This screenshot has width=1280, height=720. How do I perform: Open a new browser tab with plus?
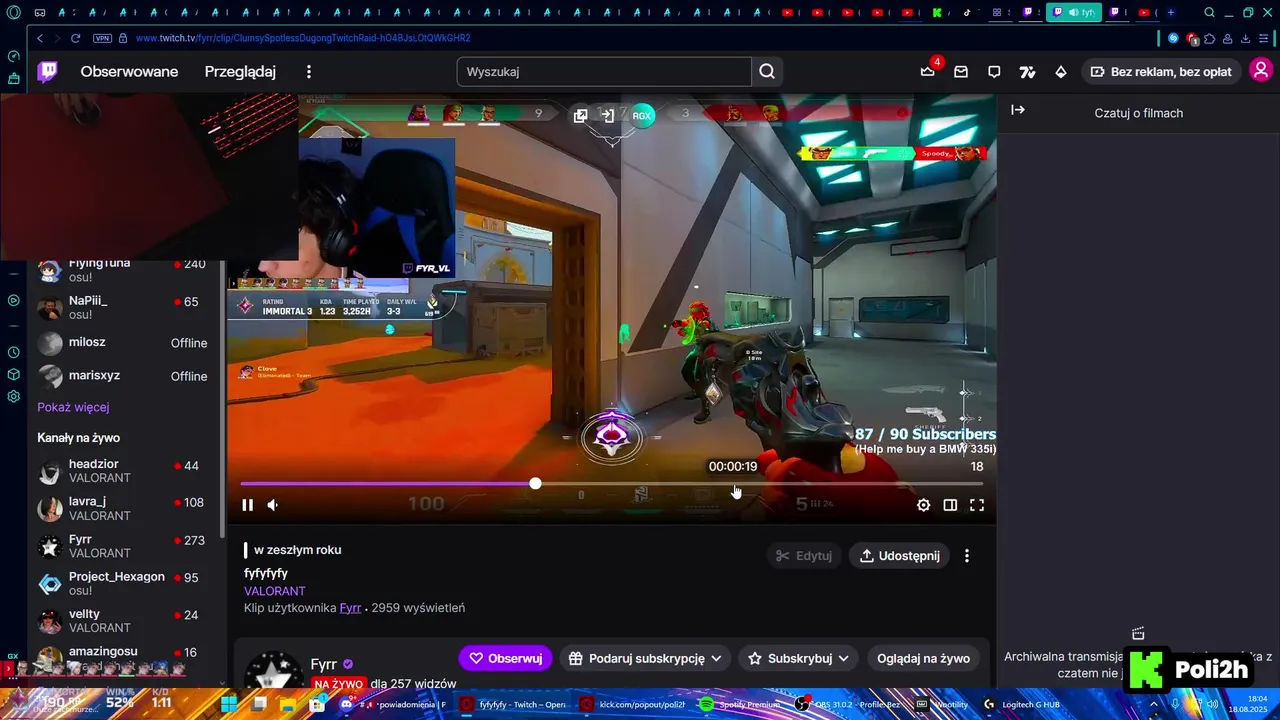click(1171, 12)
